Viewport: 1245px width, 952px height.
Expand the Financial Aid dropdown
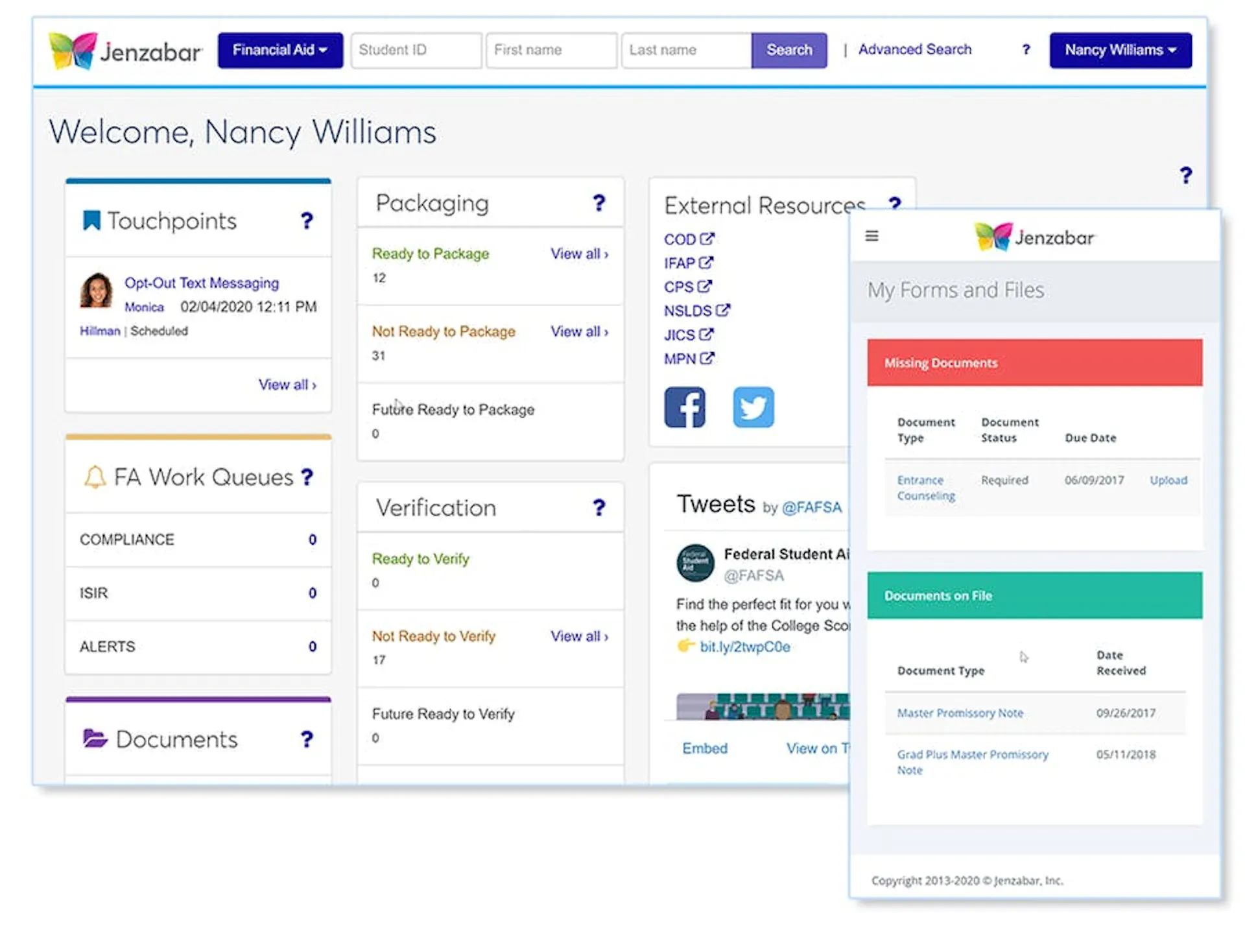point(280,50)
